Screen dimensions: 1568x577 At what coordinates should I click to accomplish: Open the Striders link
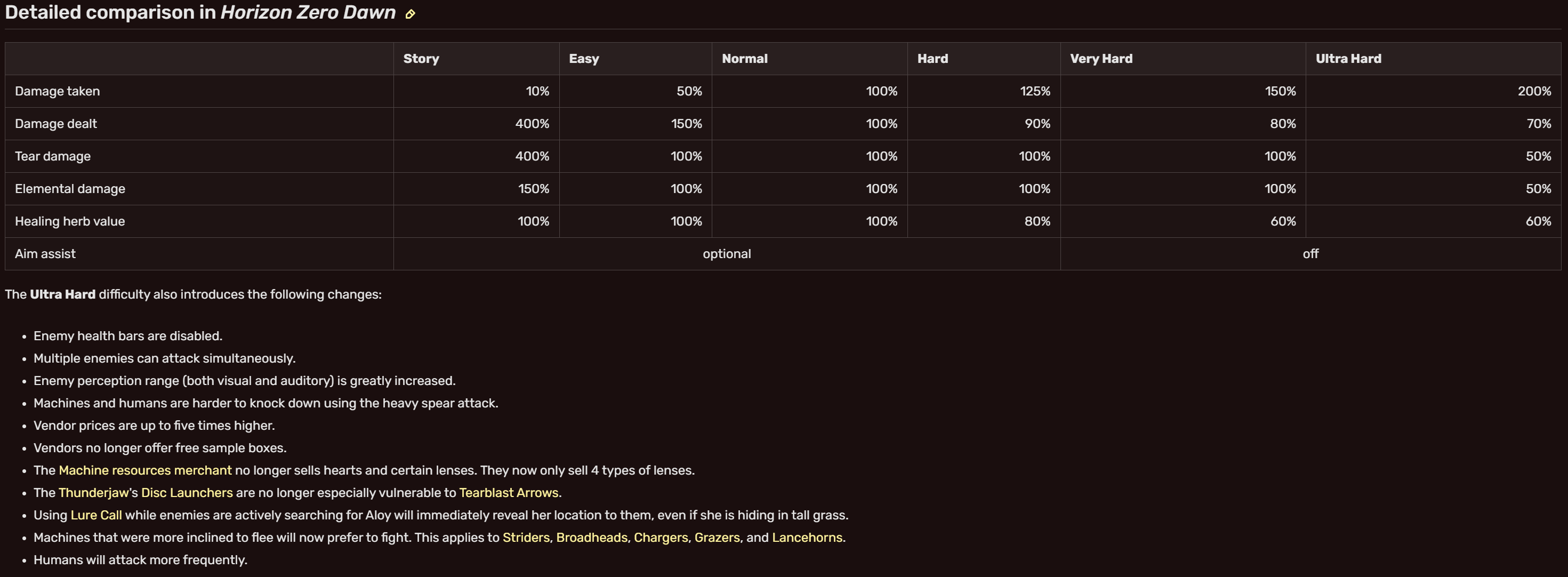(x=526, y=538)
